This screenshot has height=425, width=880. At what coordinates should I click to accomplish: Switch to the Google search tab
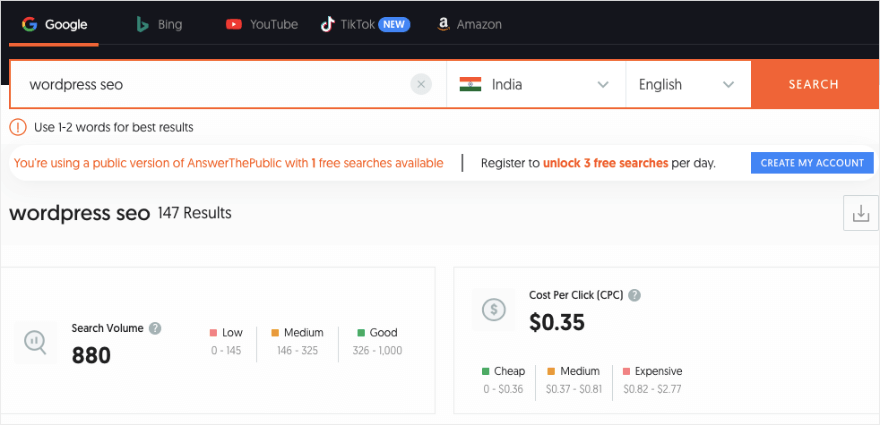coord(54,25)
